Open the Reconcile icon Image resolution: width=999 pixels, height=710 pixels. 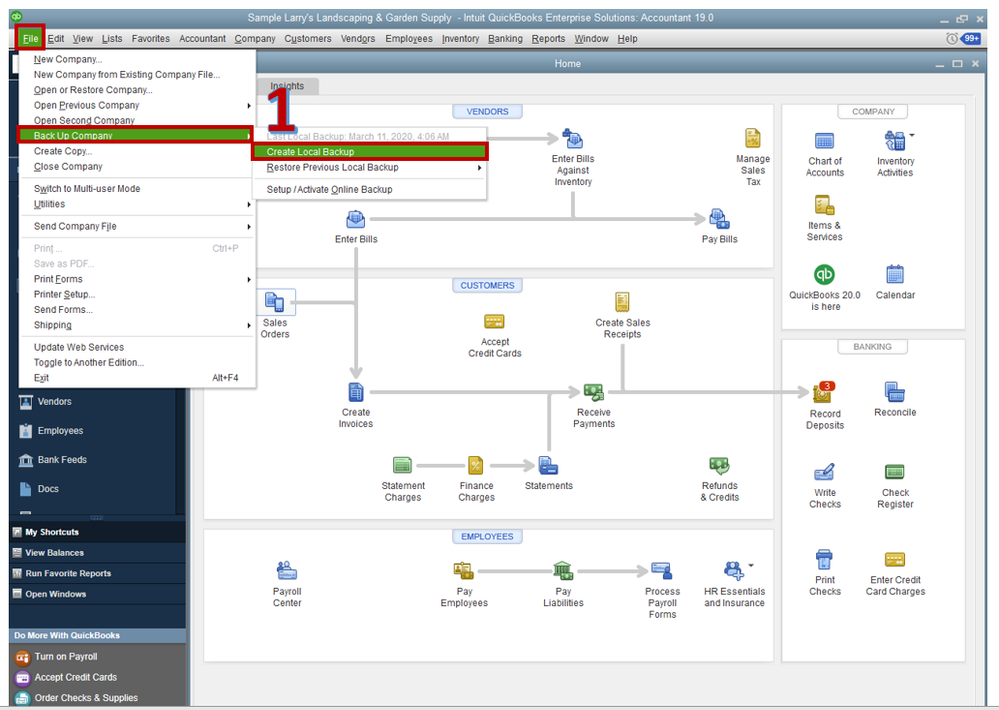(895, 392)
